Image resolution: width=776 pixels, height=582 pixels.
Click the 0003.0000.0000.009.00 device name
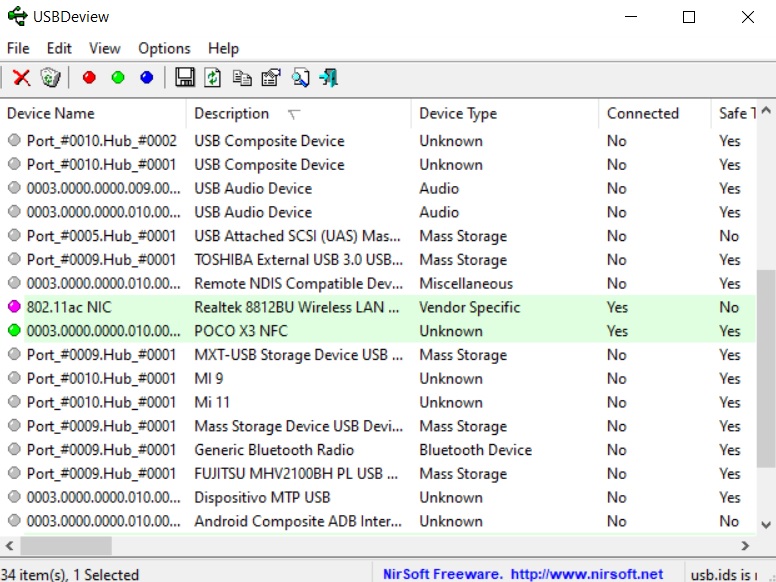[x=103, y=188]
